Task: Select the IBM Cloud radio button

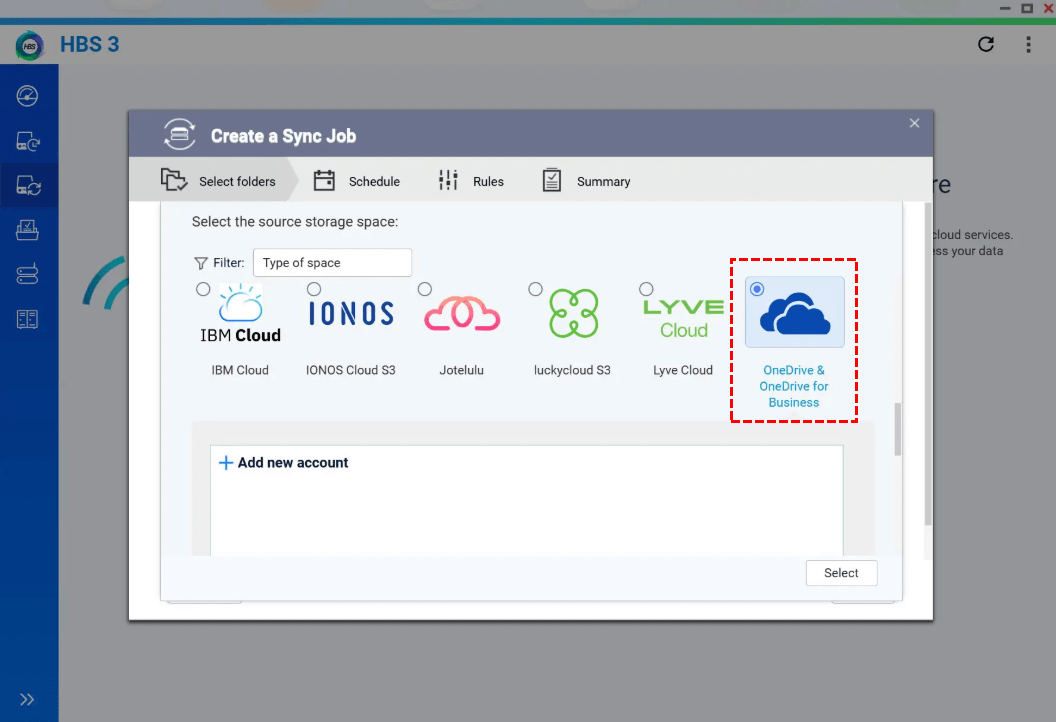Action: point(203,289)
